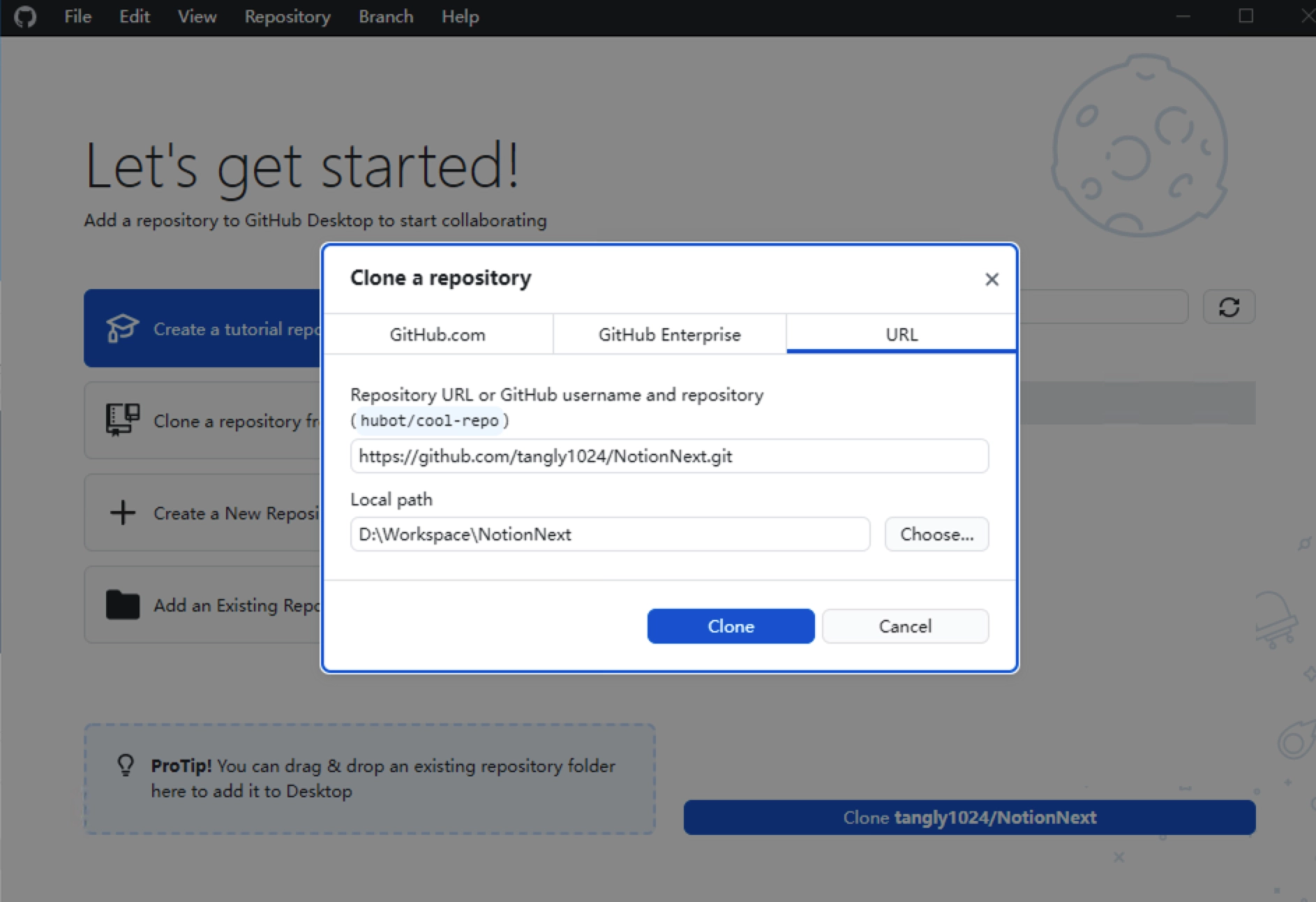Open the File menu

point(77,17)
